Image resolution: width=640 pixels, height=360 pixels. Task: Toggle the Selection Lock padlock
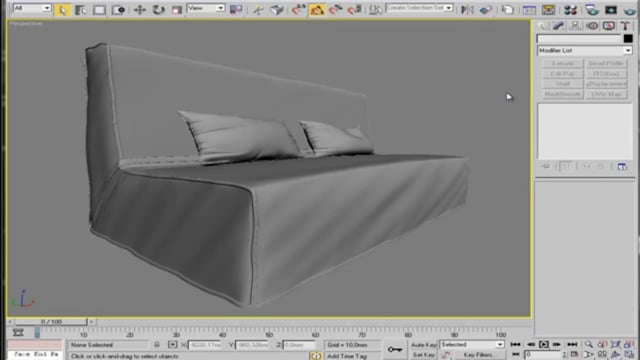(157, 345)
